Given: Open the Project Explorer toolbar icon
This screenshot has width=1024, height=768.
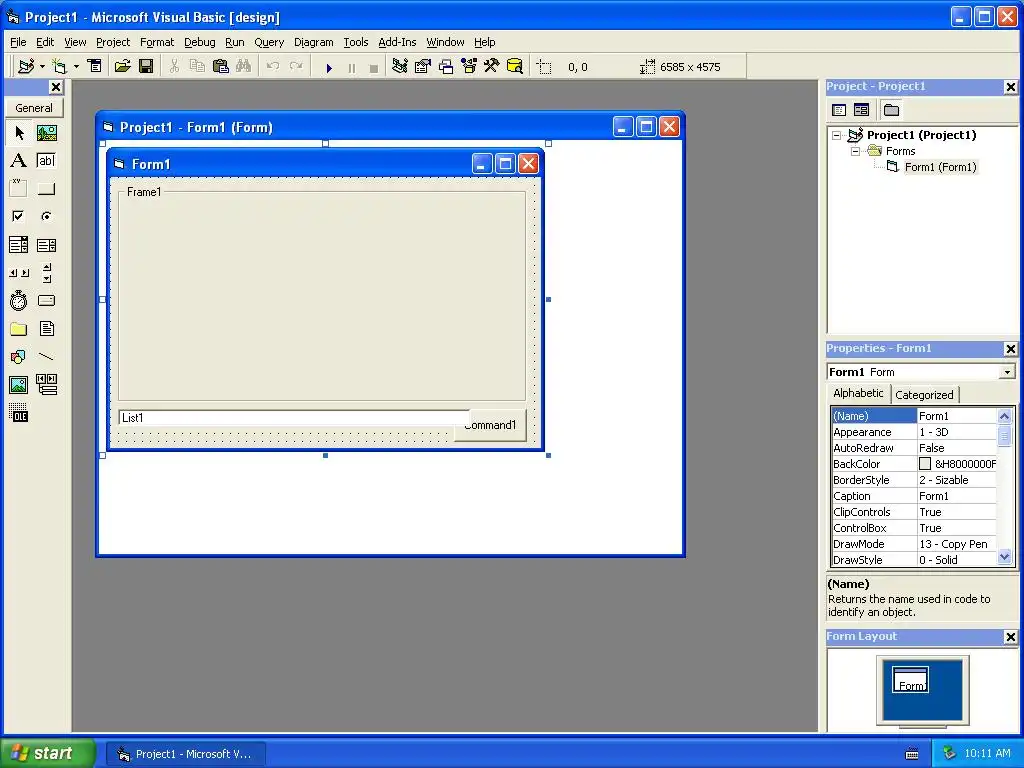Looking at the screenshot, I should coord(400,66).
